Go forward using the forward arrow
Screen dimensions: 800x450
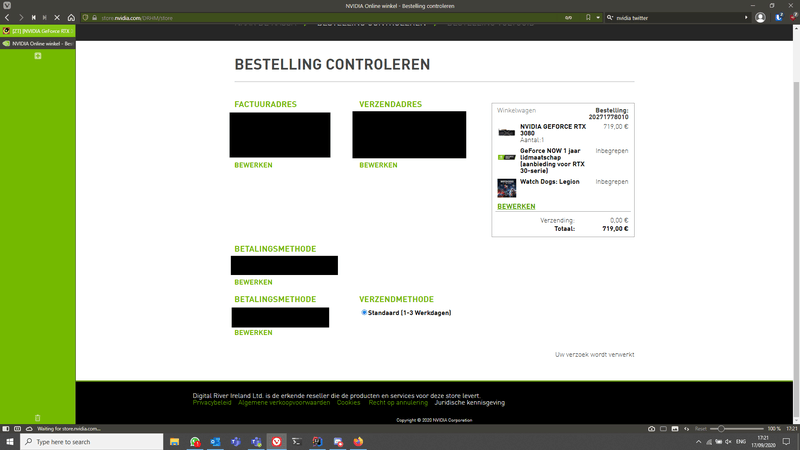click(x=21, y=18)
